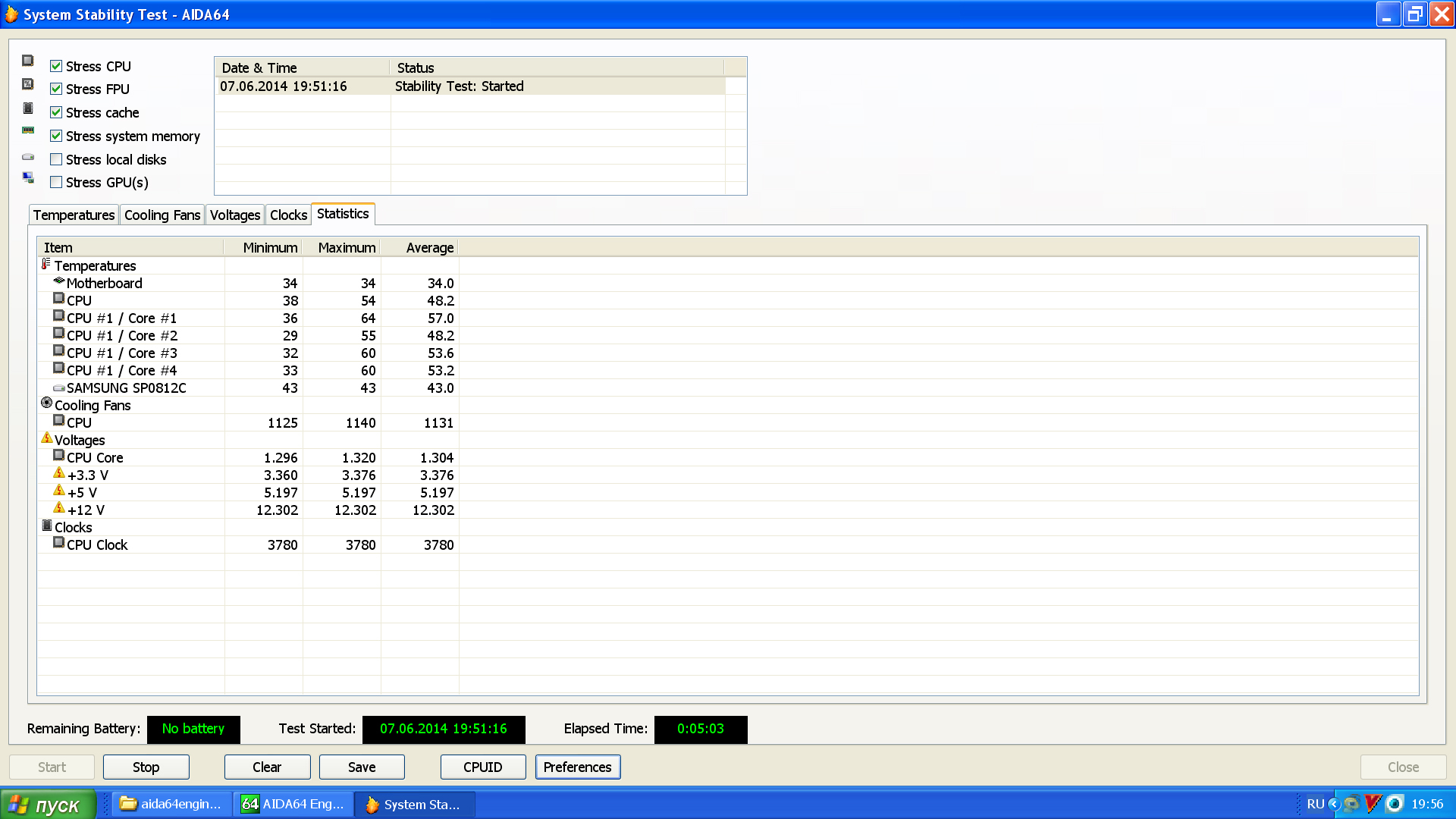Click the CPU chip icon beside Stress CPU

pos(28,61)
